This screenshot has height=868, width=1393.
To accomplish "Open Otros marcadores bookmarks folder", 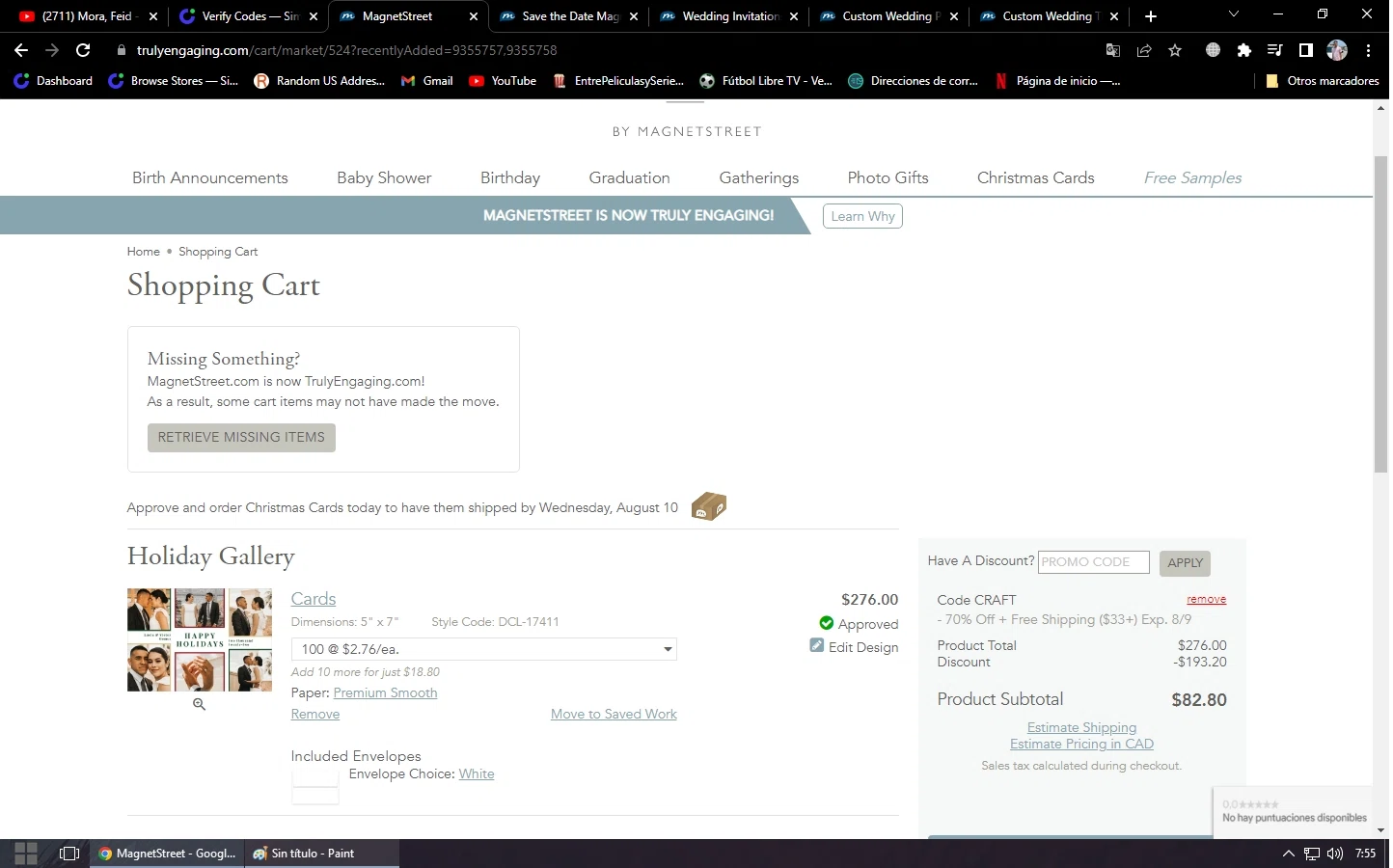I will point(1322,81).
